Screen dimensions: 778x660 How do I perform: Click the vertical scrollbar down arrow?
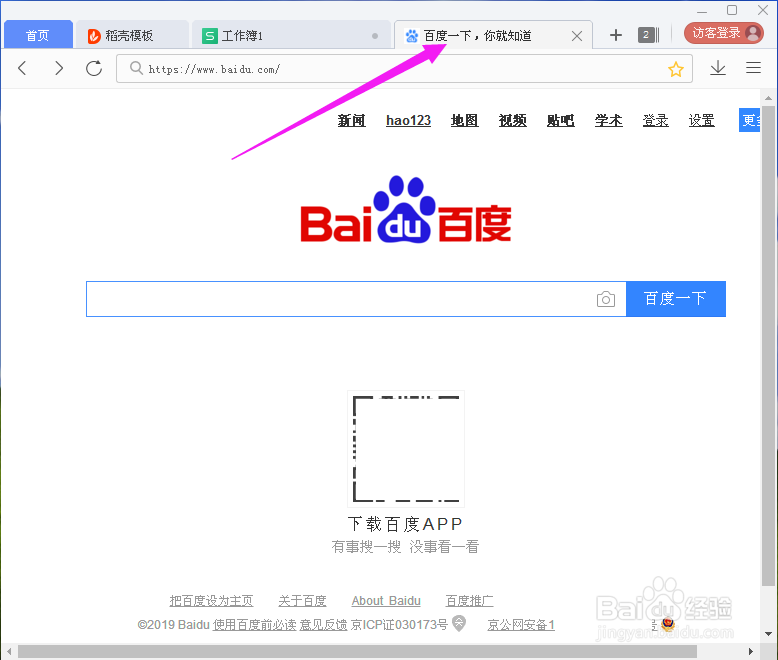[768, 634]
